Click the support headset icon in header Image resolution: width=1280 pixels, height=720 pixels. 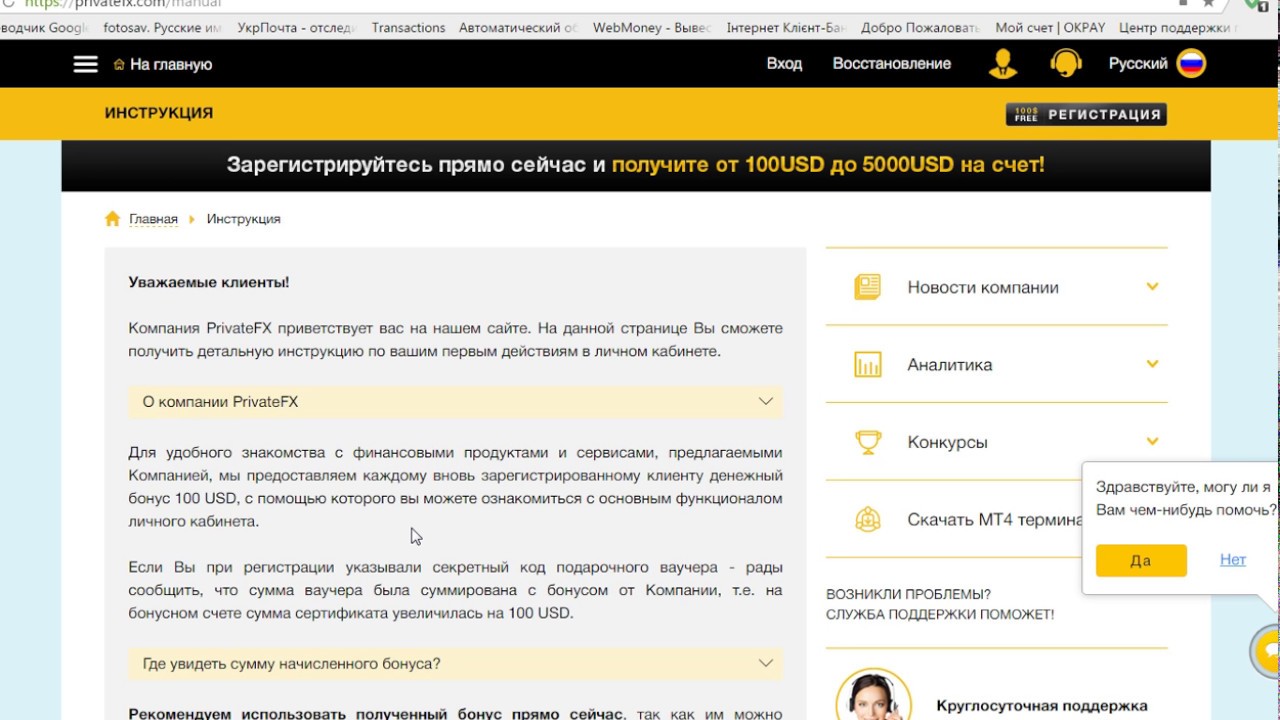(1066, 64)
